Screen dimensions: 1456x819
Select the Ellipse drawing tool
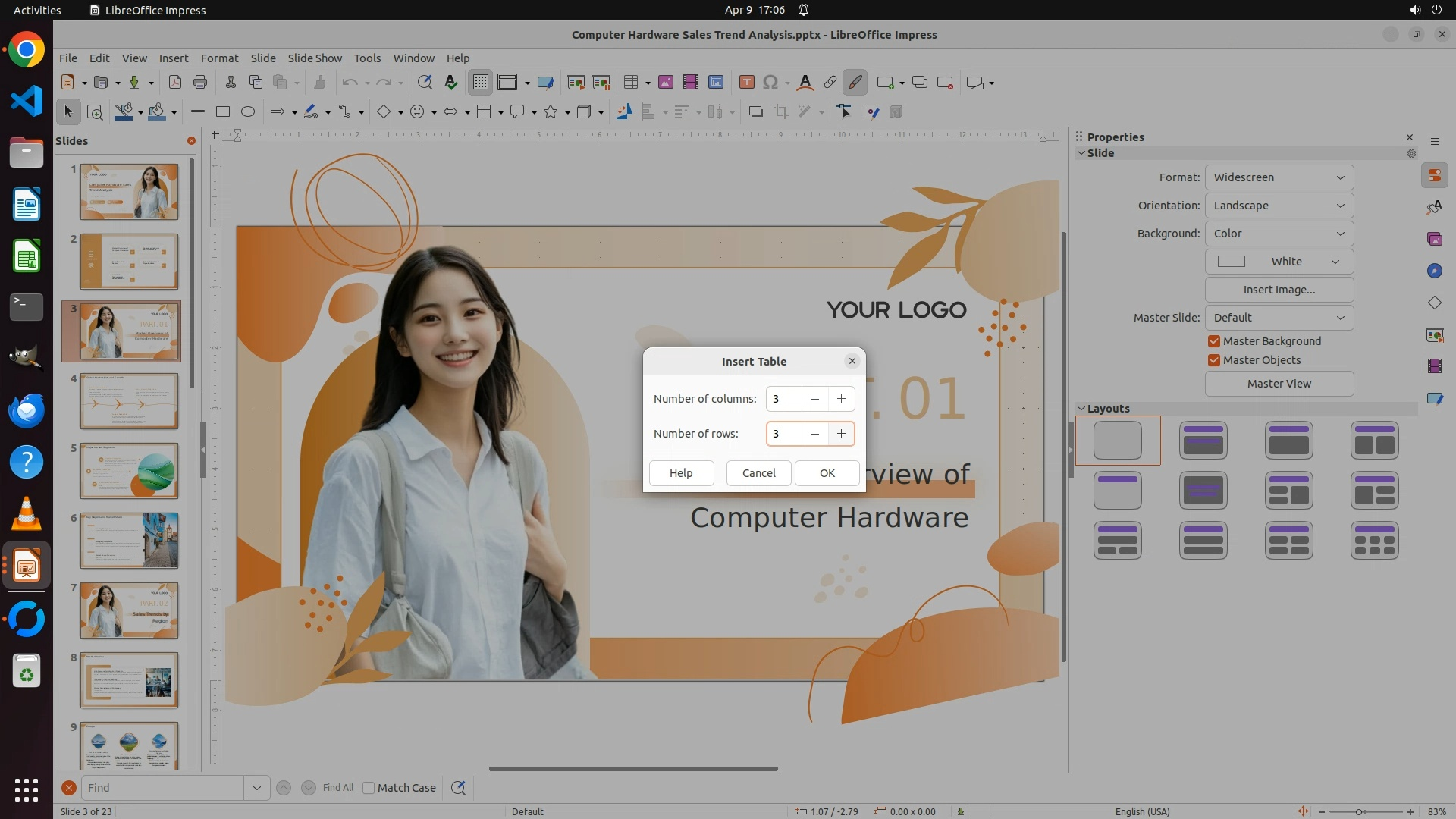point(248,112)
